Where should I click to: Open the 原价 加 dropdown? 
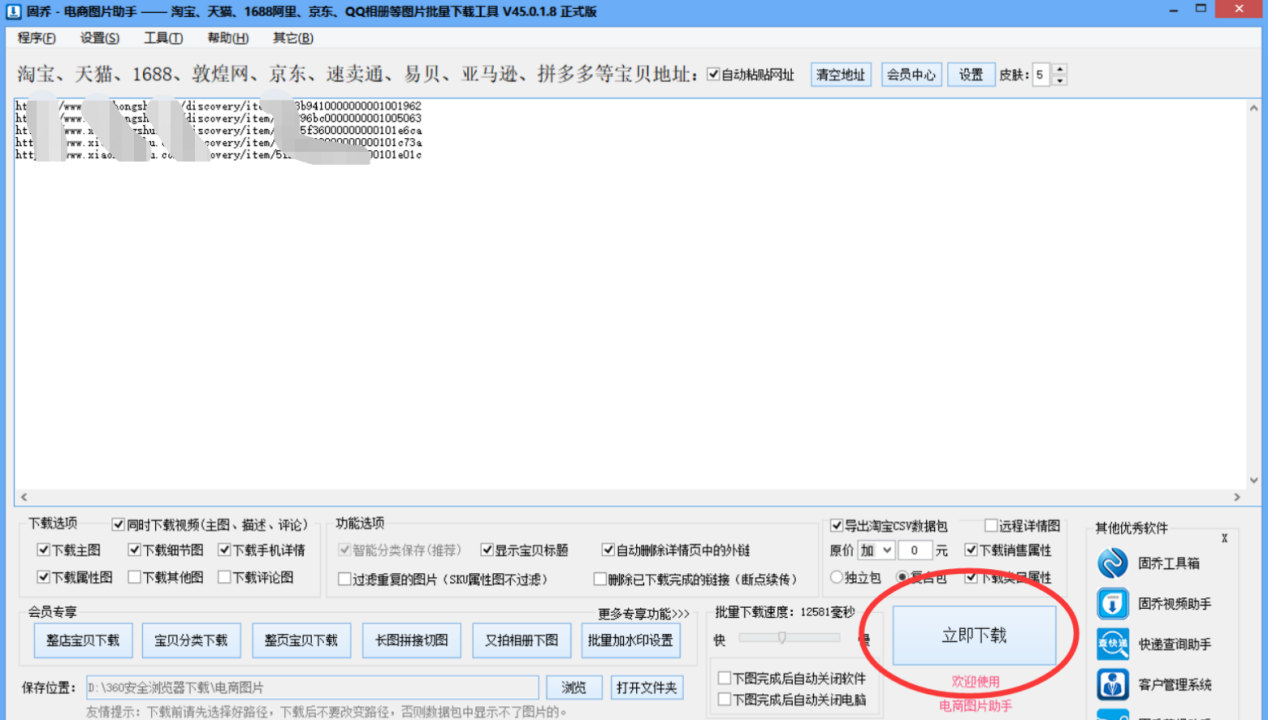pos(875,550)
